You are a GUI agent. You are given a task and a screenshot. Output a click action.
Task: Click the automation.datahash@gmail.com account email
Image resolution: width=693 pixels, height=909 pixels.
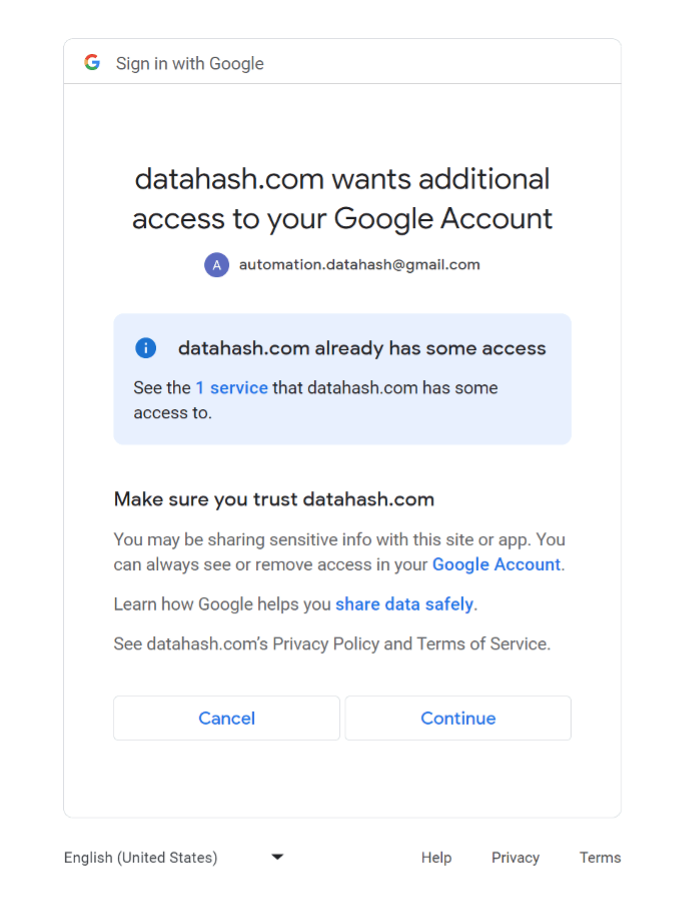[360, 264]
